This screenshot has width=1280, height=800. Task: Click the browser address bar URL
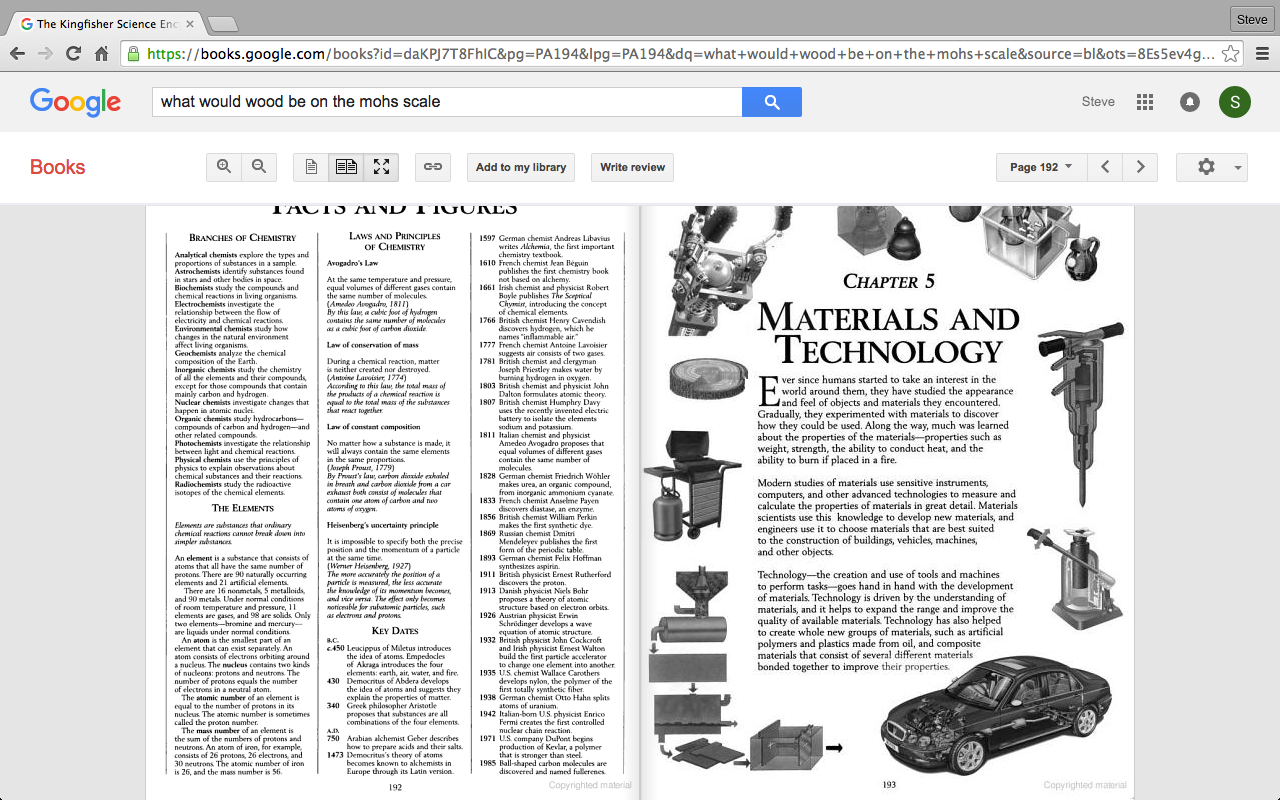pyautogui.click(x=681, y=54)
